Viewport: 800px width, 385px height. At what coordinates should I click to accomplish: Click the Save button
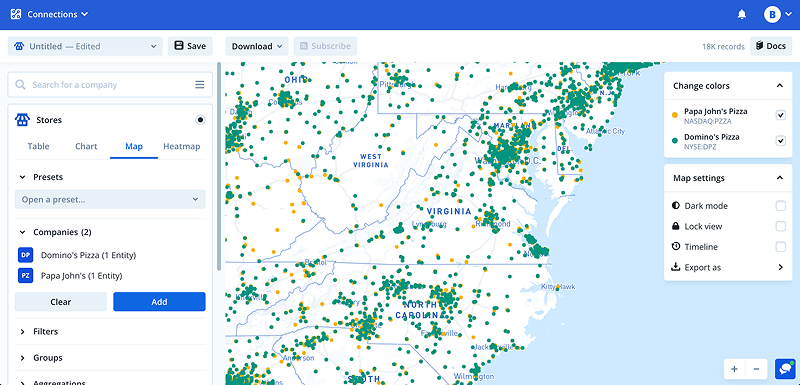tap(190, 46)
